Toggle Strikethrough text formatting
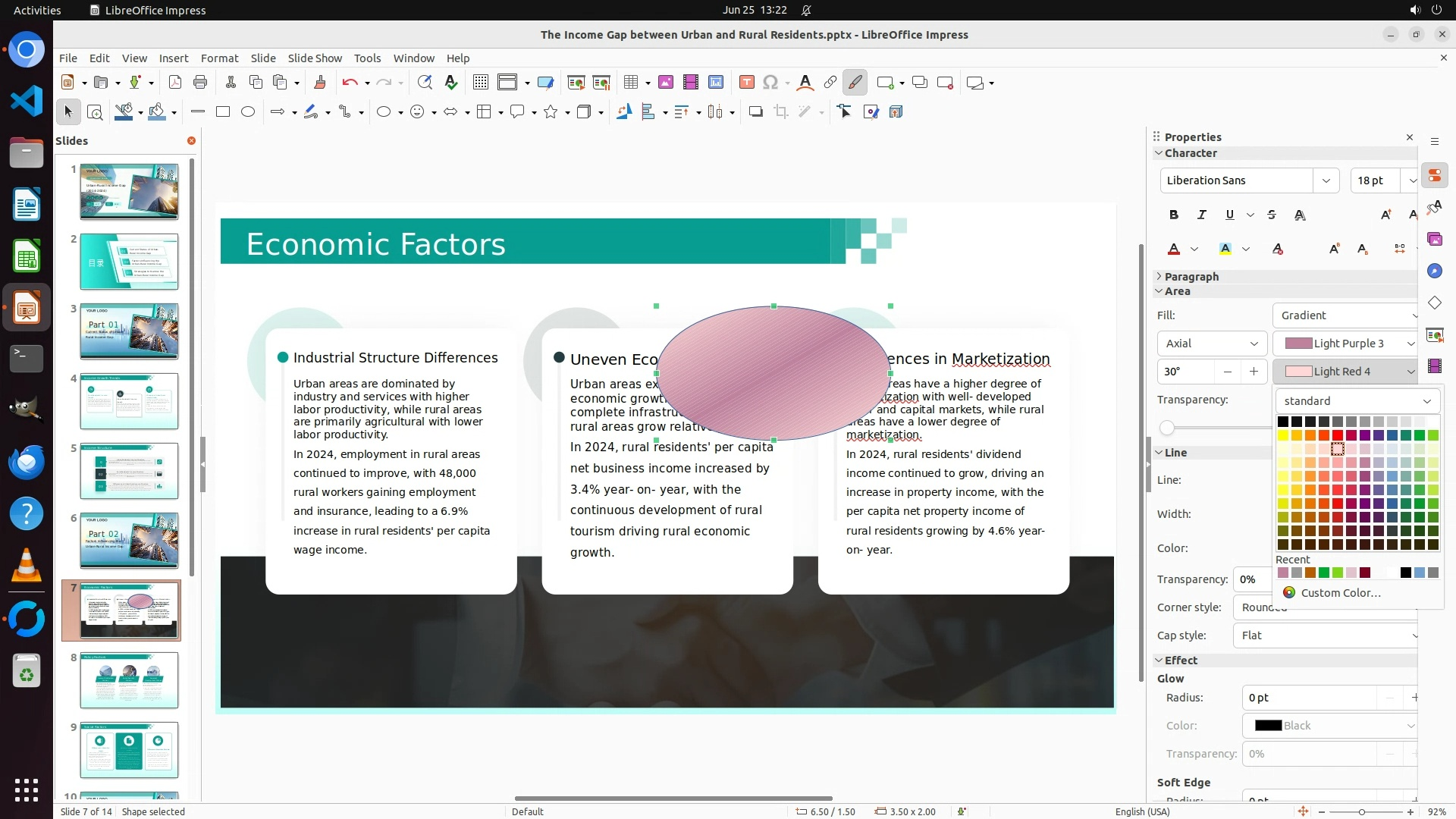The width and height of the screenshot is (1456, 819). [x=1272, y=215]
